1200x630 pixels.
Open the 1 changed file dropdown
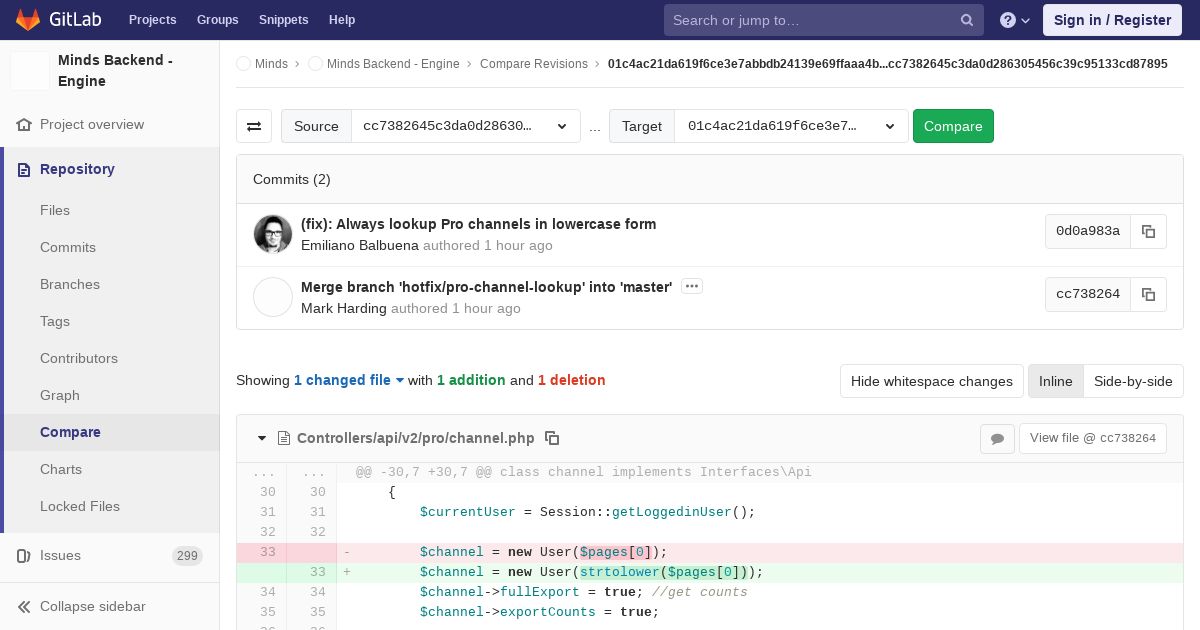[349, 380]
